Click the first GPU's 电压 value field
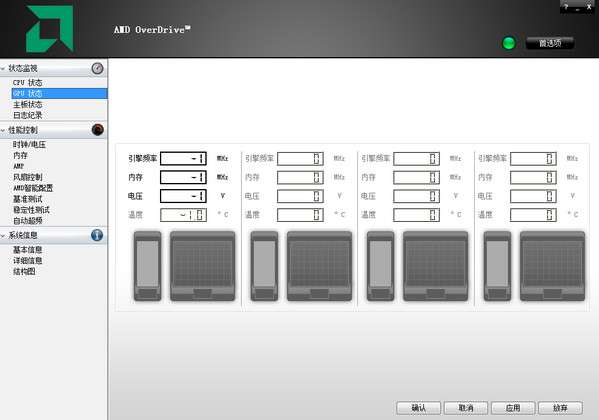Viewport: 599px width, 420px height. click(x=183, y=196)
